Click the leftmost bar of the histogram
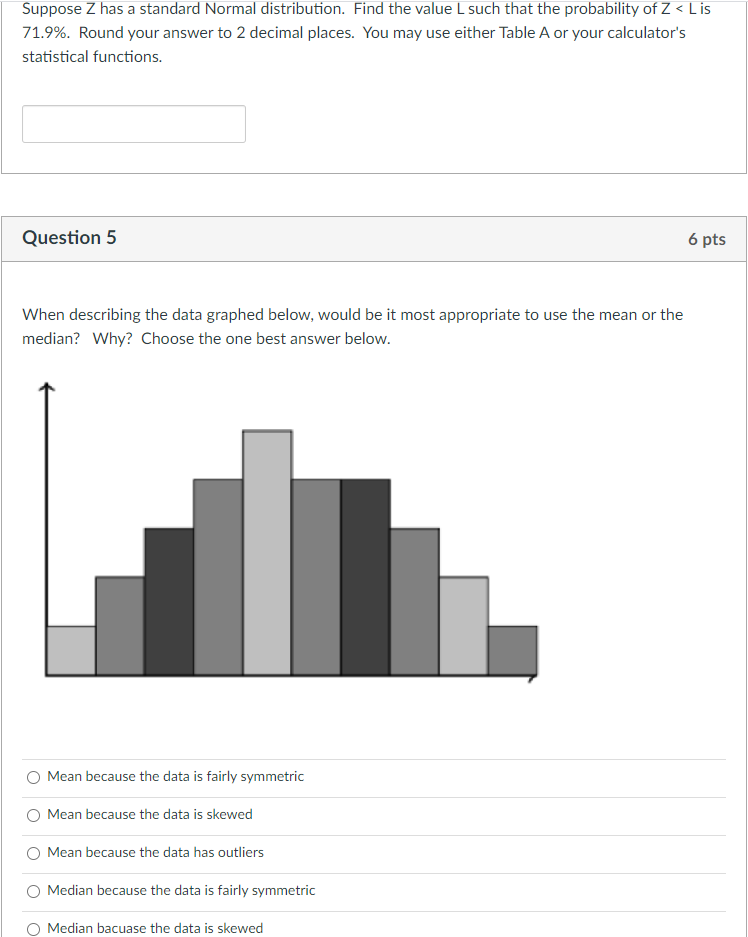Viewport: 748px width, 937px height. coord(69,650)
